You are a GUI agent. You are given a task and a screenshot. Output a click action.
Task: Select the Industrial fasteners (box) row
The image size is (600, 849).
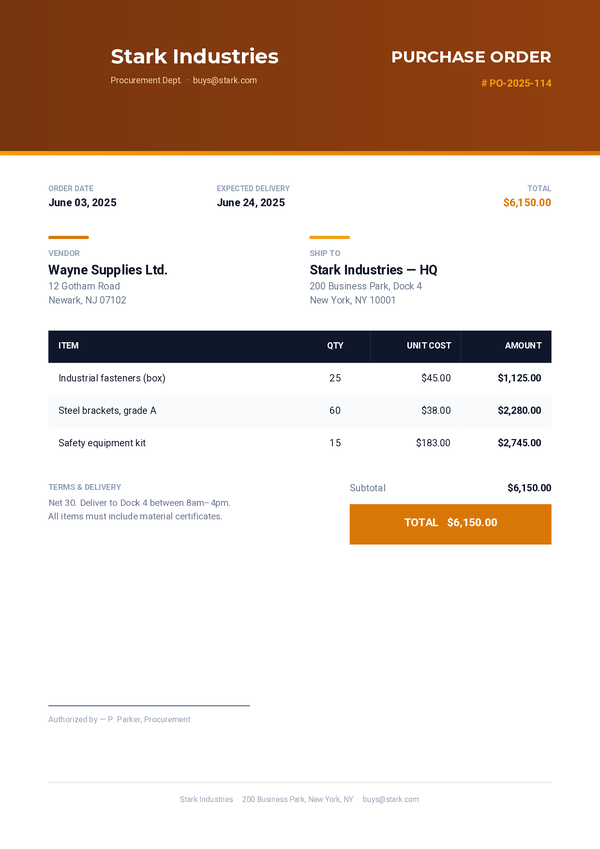click(x=299, y=378)
